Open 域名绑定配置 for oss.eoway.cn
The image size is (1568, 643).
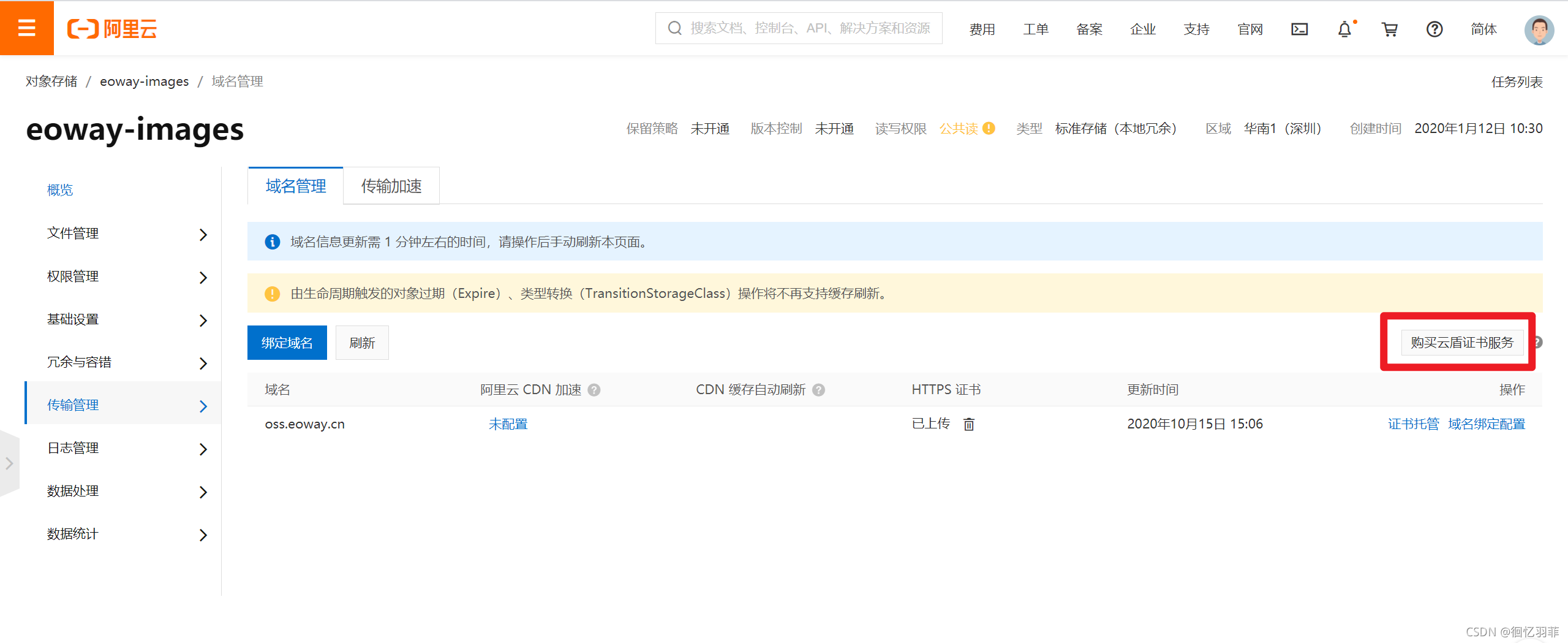pyautogui.click(x=1487, y=424)
